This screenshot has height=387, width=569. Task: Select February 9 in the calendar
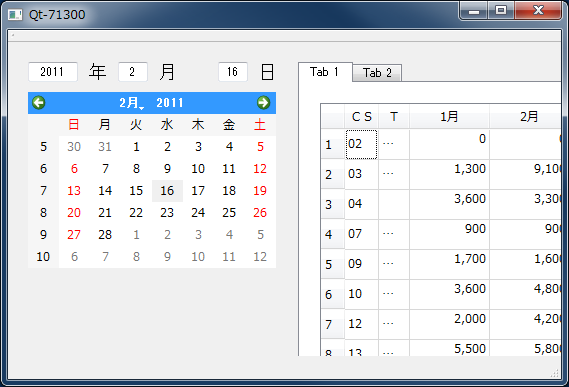167,168
